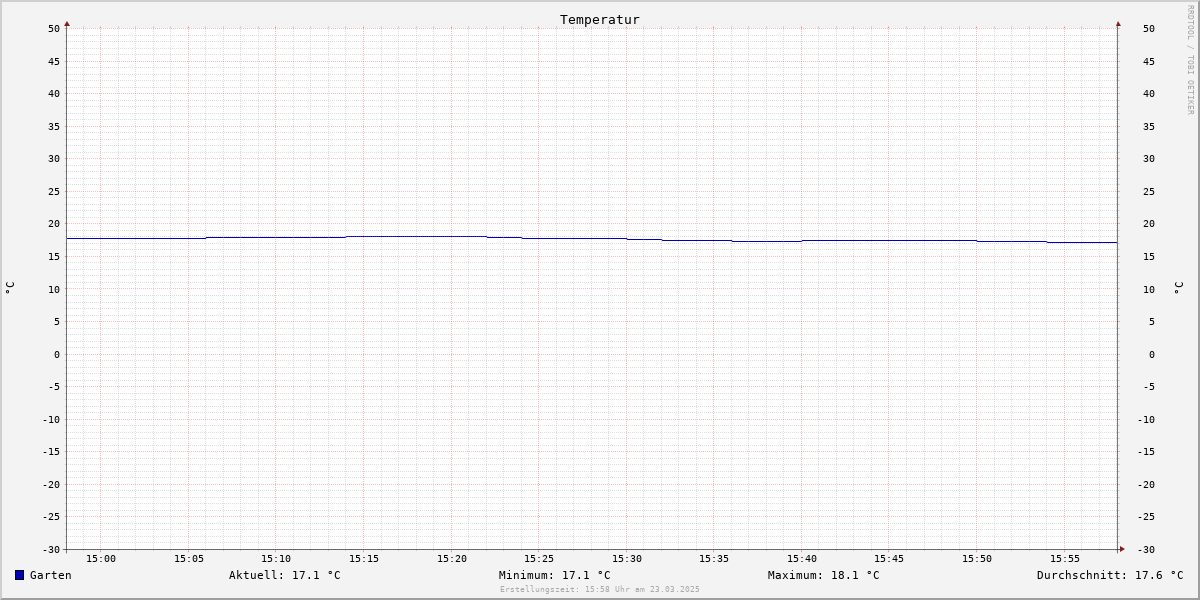1200x600 pixels.
Task: Click the chart title 'Temperatur'
Action: pos(600,19)
